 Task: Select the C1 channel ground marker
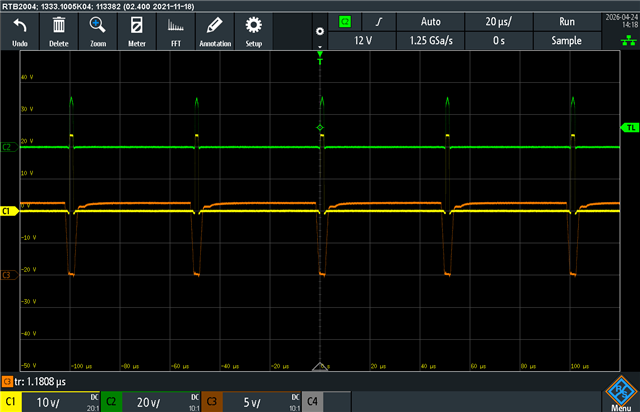pos(9,211)
